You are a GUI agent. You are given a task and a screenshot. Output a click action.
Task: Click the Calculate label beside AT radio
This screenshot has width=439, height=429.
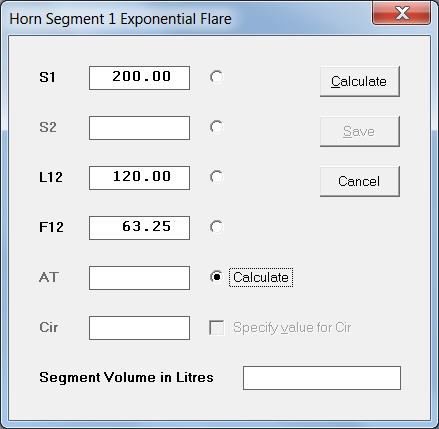tap(261, 277)
